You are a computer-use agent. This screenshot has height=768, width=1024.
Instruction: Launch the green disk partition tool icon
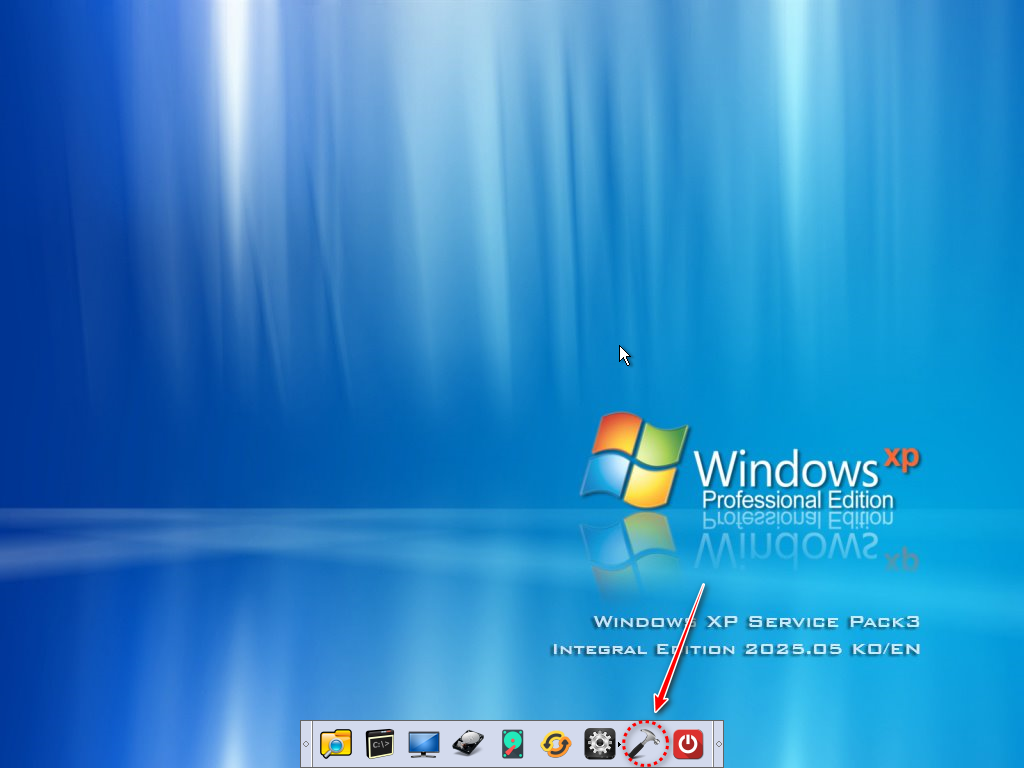512,744
